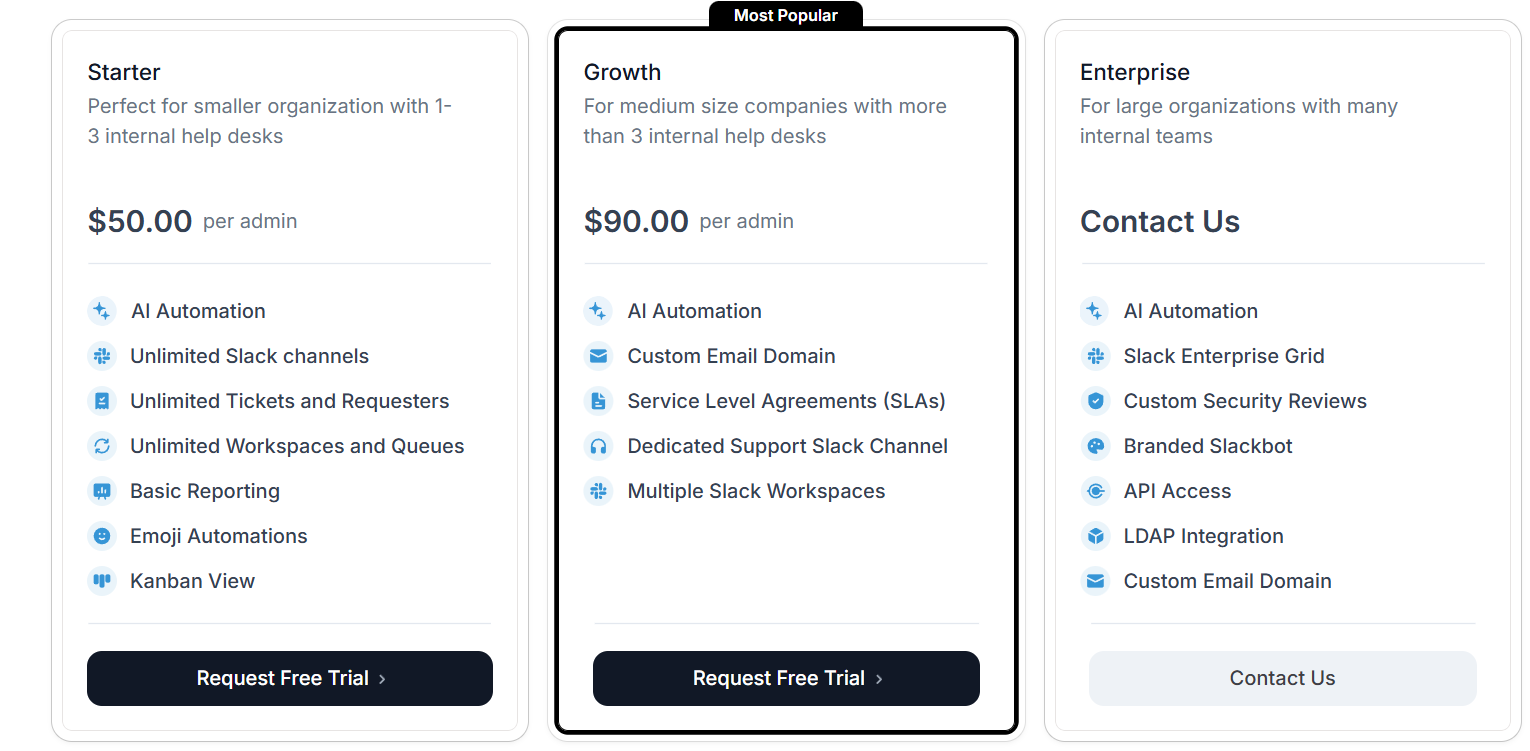
Task: Click the shield icon next to Custom Security Reviews
Action: point(1096,401)
